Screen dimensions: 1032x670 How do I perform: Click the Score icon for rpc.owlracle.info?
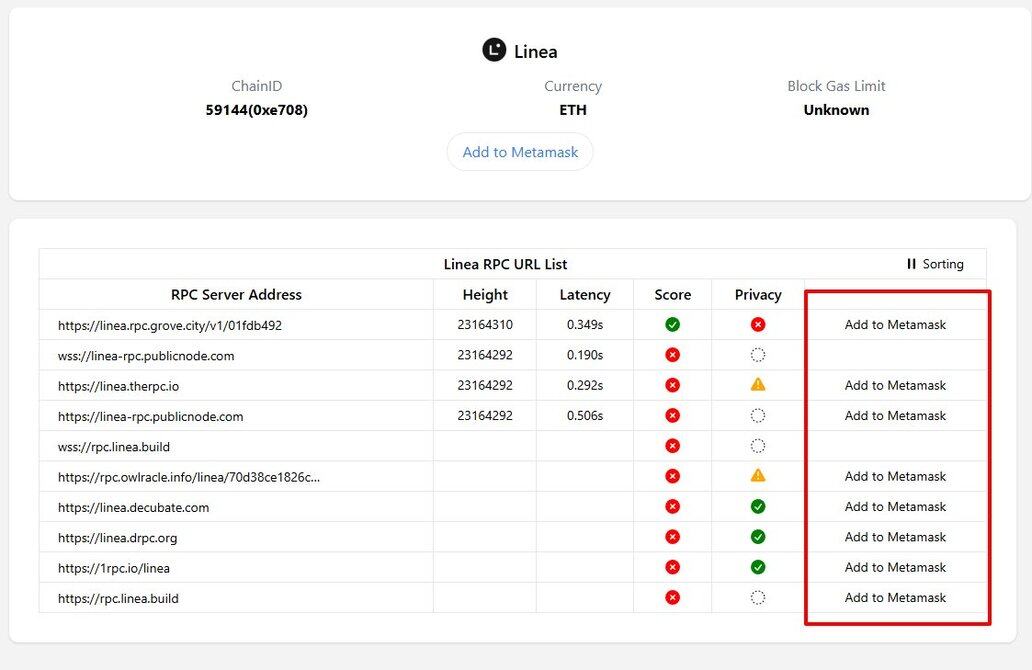[672, 476]
